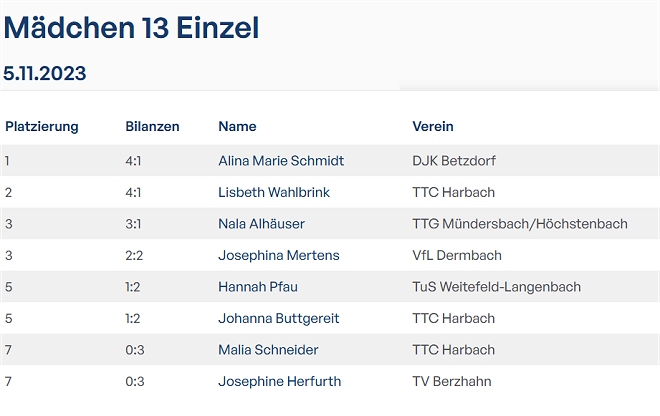The width and height of the screenshot is (660, 416).
Task: Open the Johanna Buttgereit entry
Action: [279, 319]
